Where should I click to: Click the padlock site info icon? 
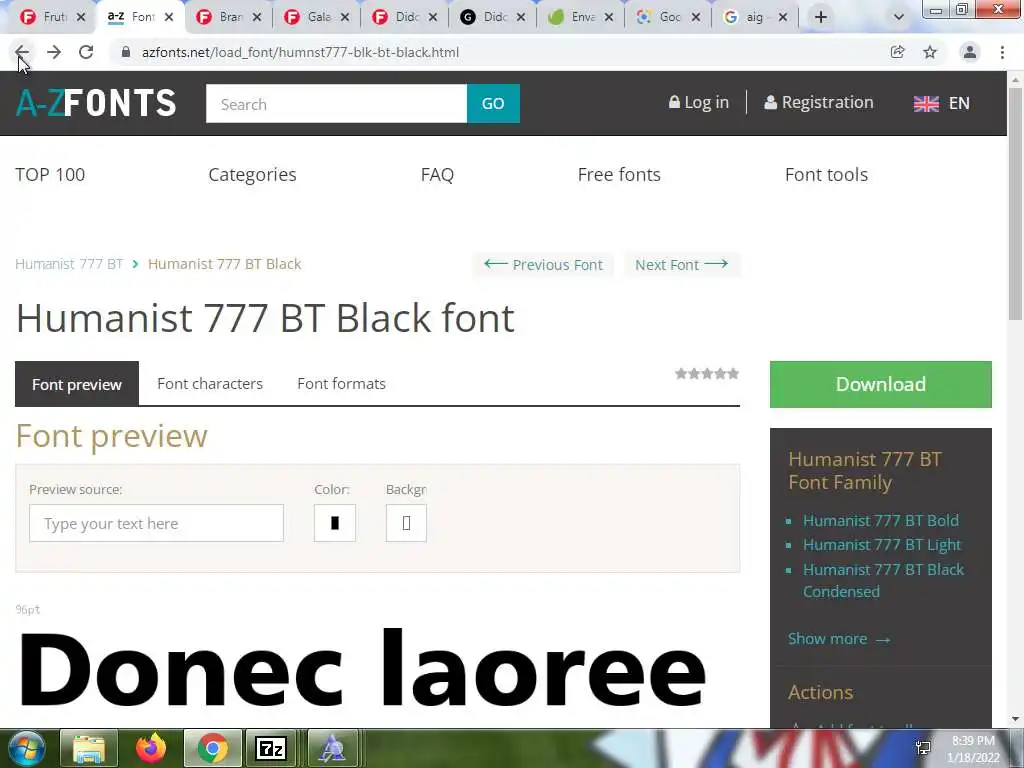[x=126, y=52]
